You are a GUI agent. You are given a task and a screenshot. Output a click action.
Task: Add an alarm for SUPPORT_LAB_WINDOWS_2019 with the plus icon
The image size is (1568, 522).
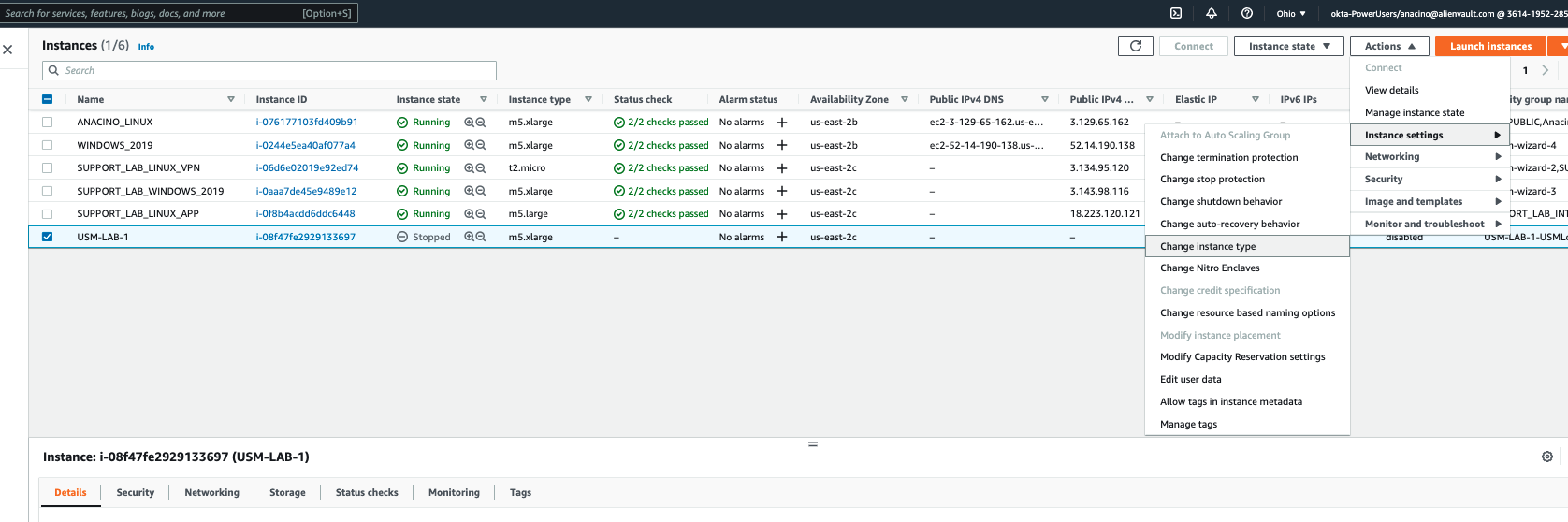pos(782,191)
